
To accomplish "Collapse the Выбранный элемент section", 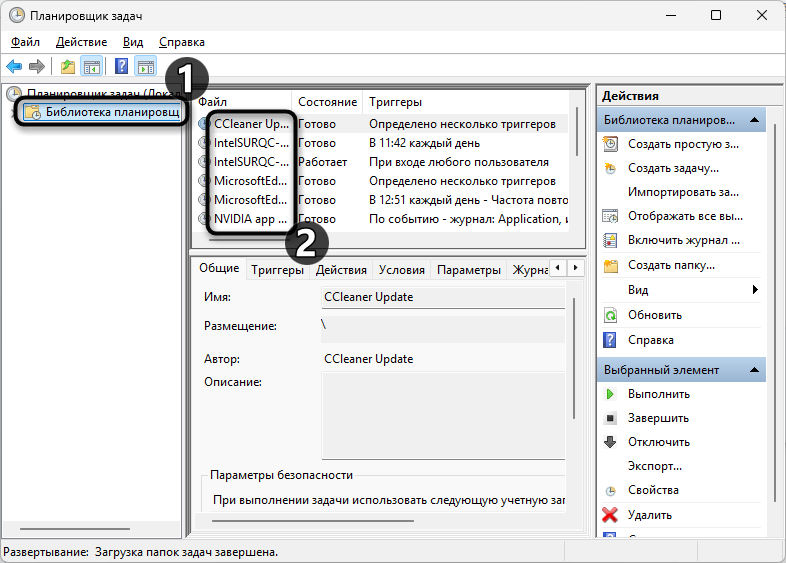I will point(755,370).
